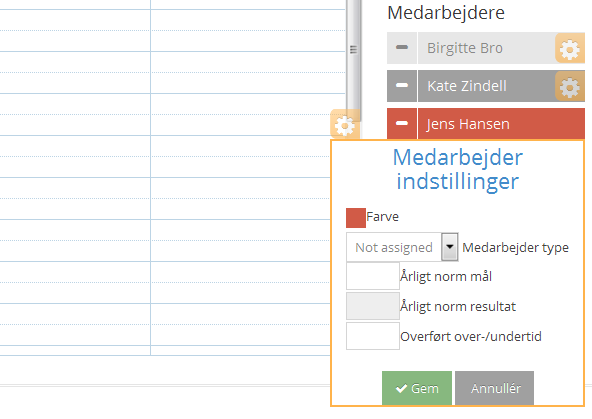Toggle minus button beside Kate Zindell

pyautogui.click(x=402, y=86)
